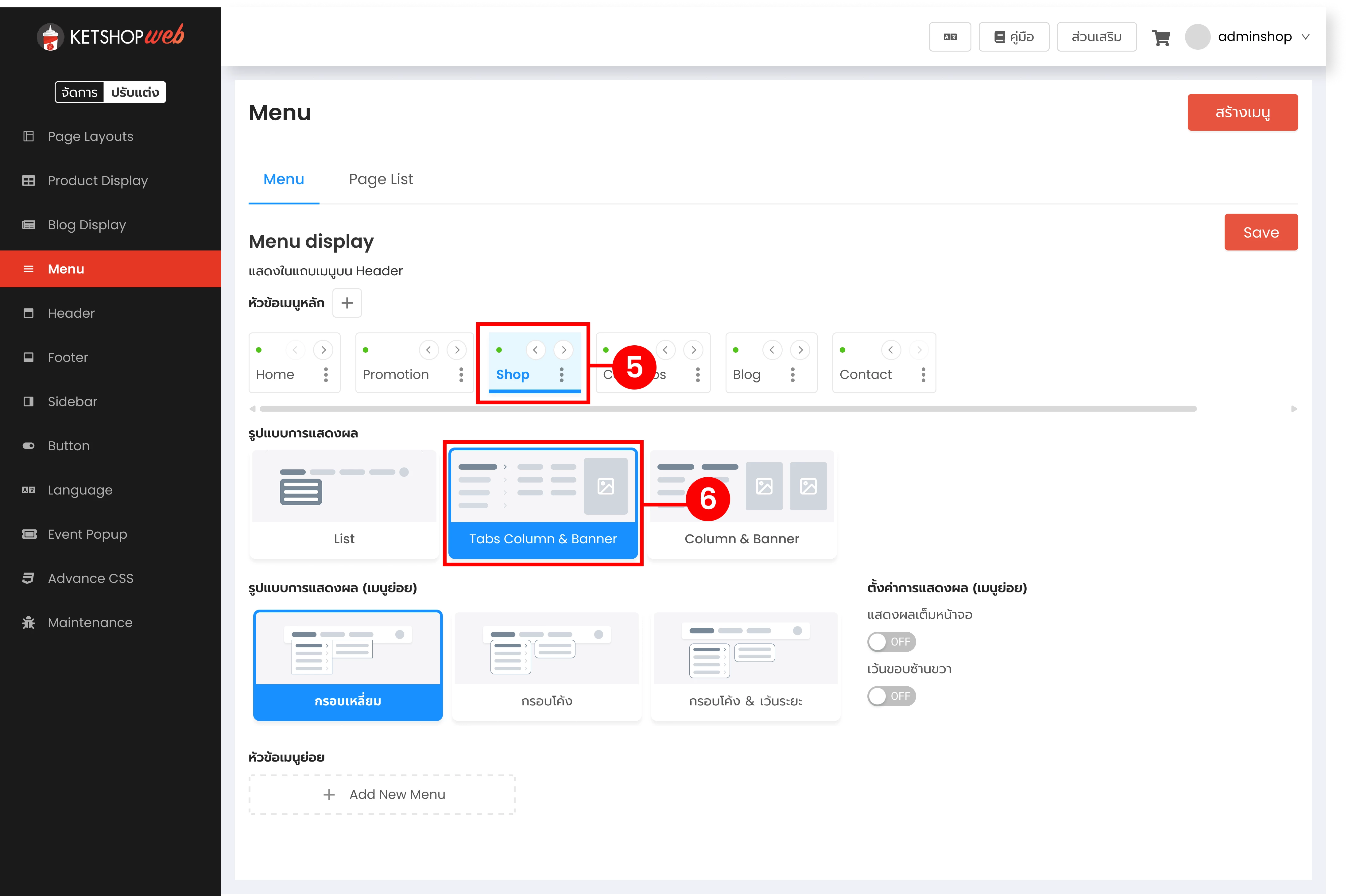Screen dimensions: 1348x896
Task: Open three-dot options for Home menu
Action: tap(326, 375)
